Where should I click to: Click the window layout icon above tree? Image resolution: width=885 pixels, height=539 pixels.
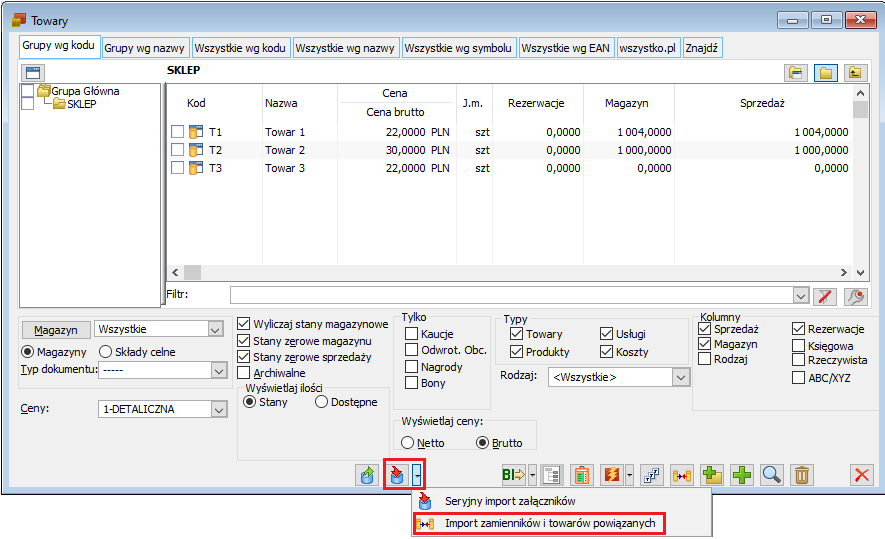coord(33,72)
